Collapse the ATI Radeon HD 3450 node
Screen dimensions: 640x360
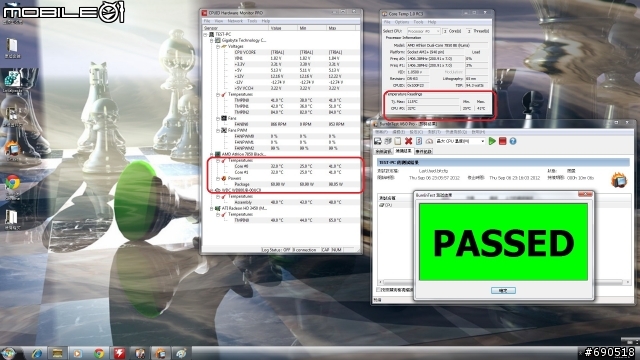click(x=212, y=208)
